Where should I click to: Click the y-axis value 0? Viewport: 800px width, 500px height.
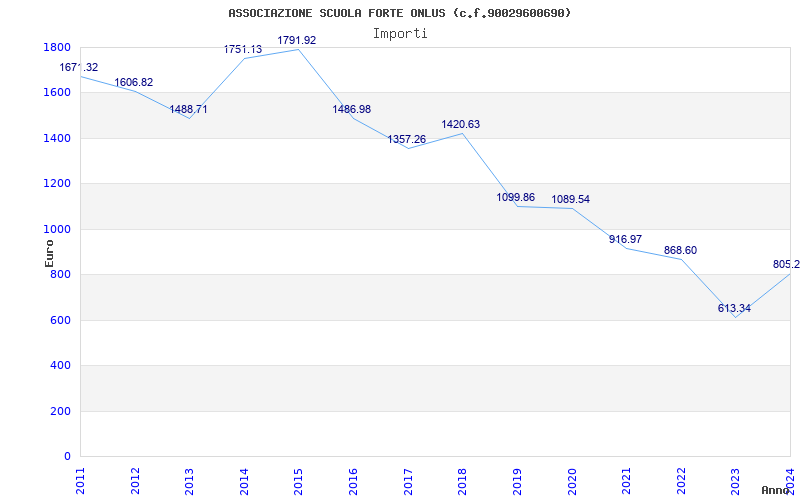(67, 457)
